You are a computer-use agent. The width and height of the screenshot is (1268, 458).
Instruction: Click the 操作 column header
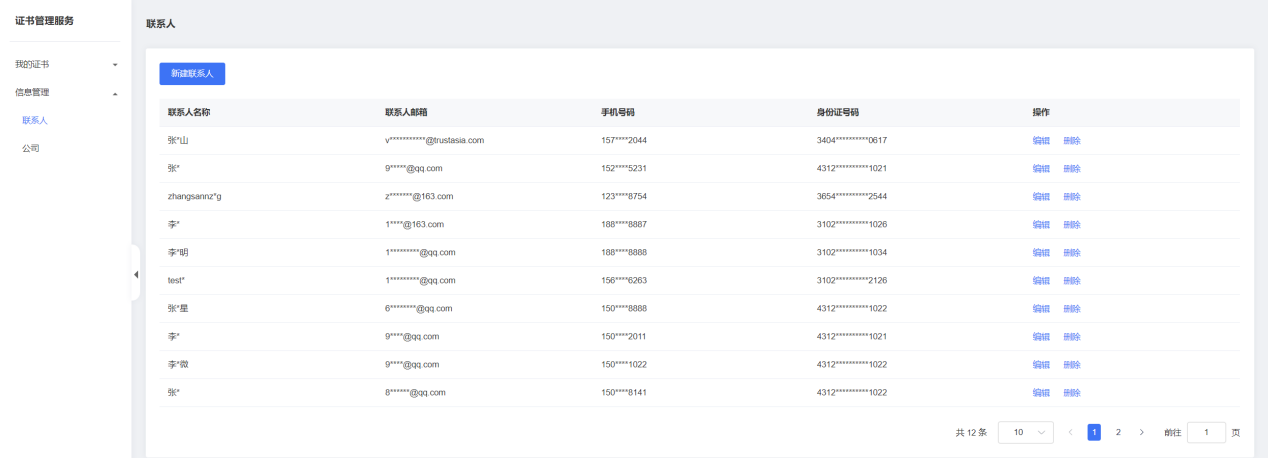click(1041, 112)
